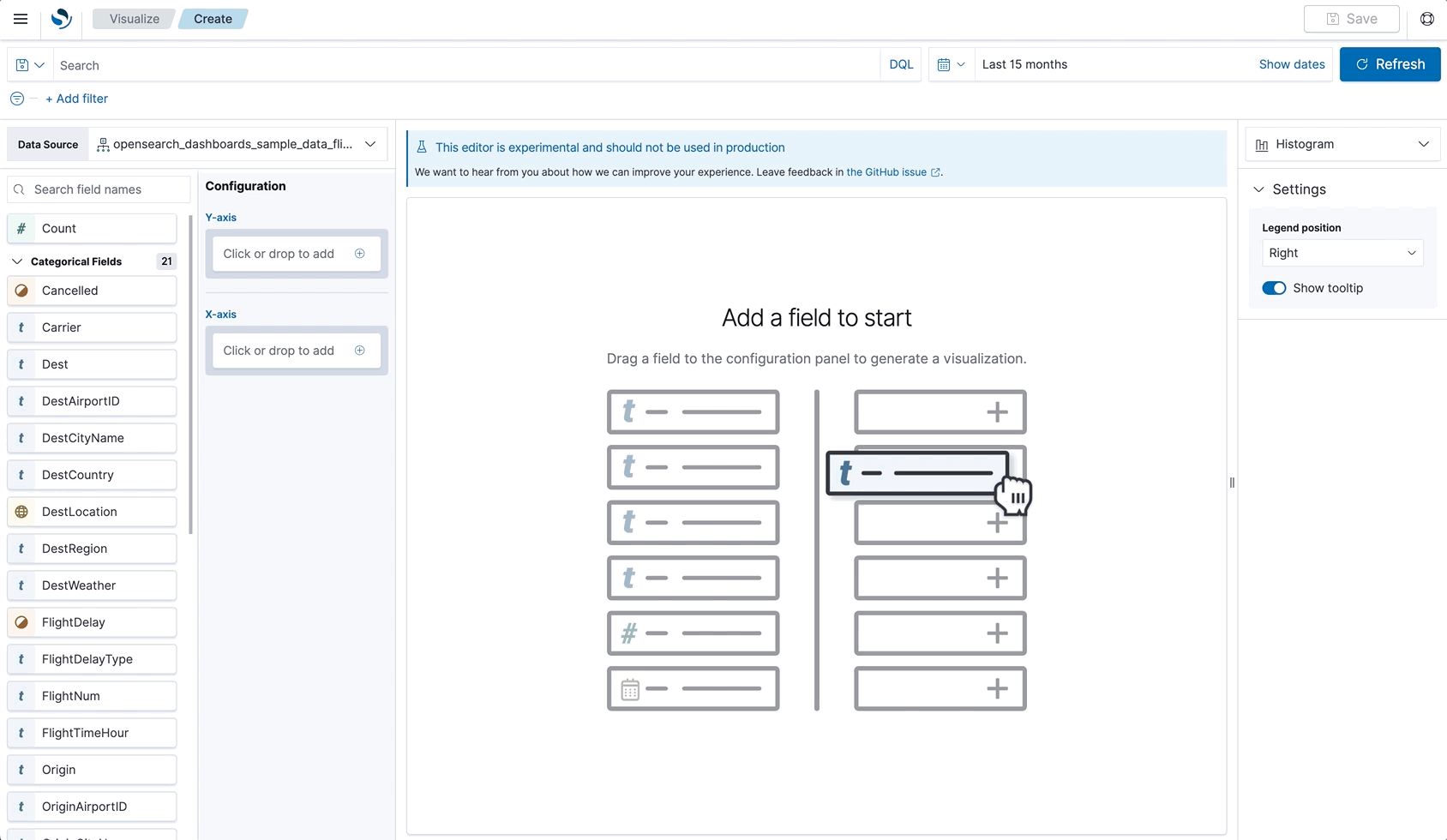Click + Add filter link
This screenshot has width=1447, height=840.
76,99
